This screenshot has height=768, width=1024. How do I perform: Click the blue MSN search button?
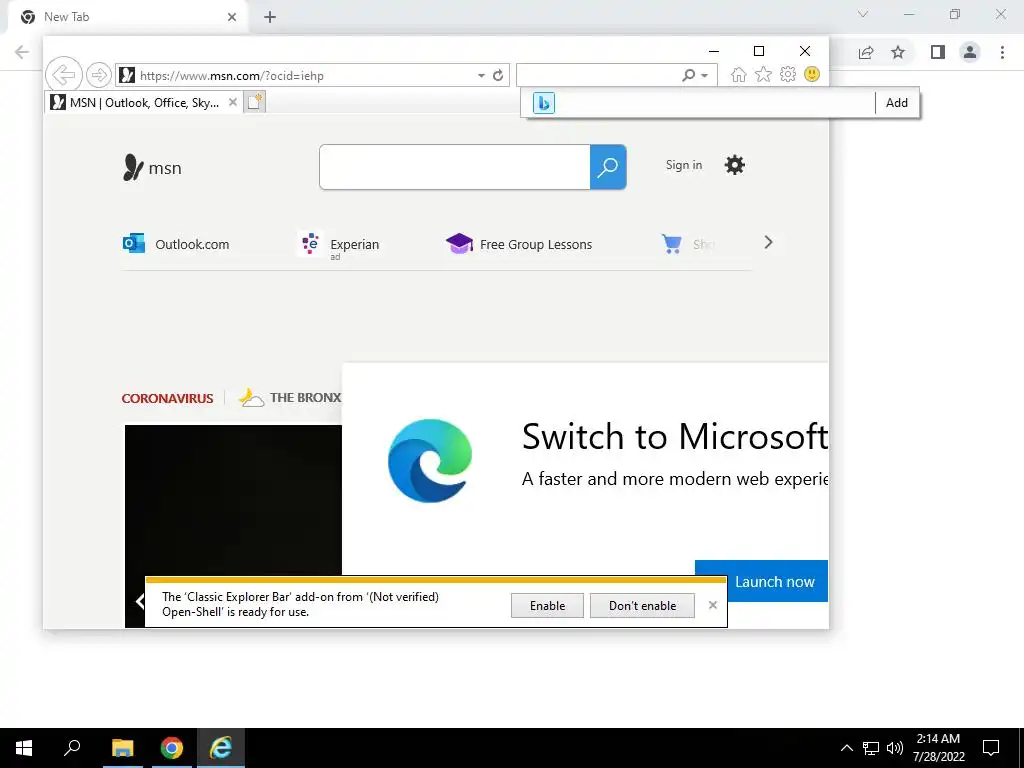coord(608,167)
